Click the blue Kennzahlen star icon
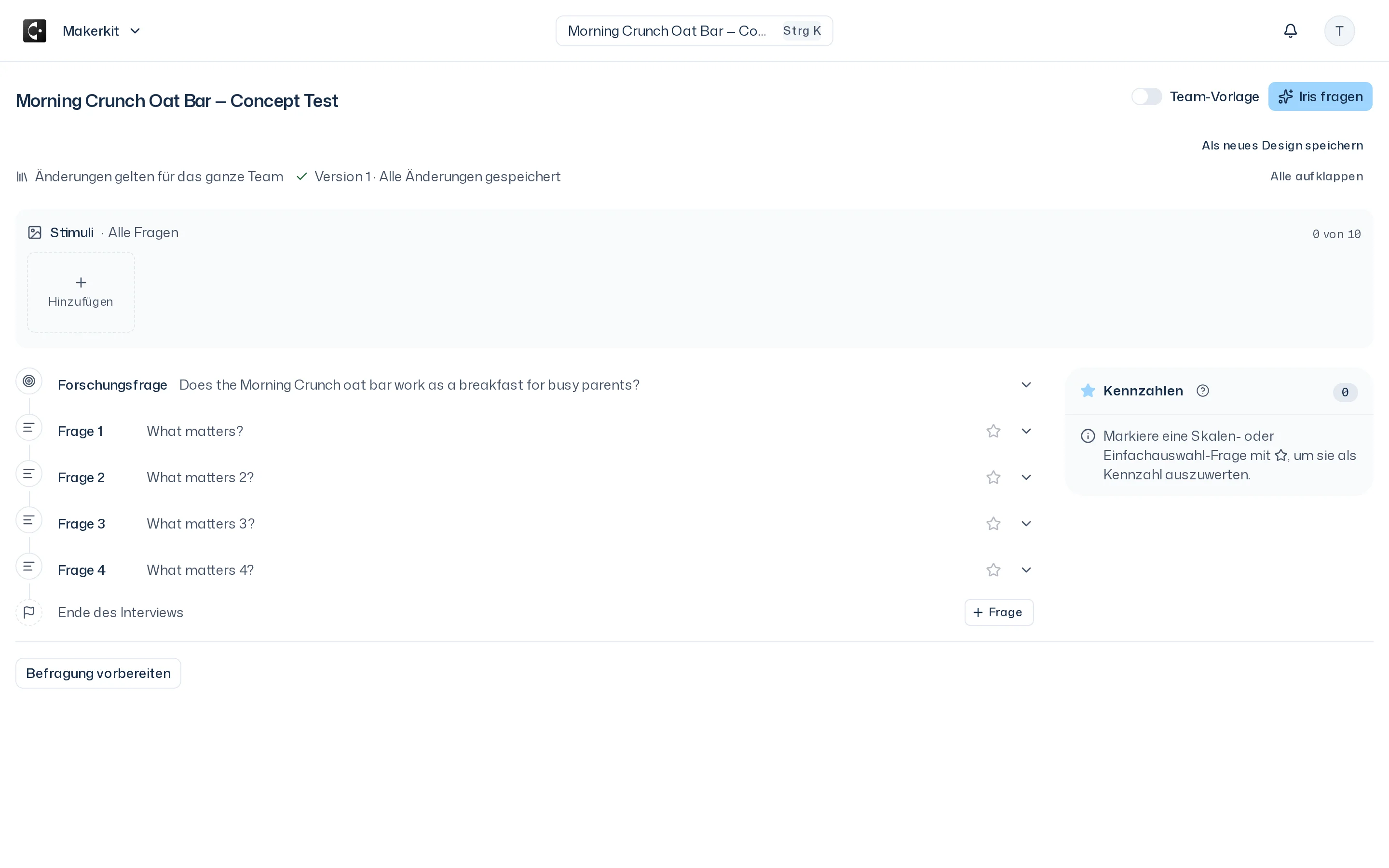 coord(1088,391)
